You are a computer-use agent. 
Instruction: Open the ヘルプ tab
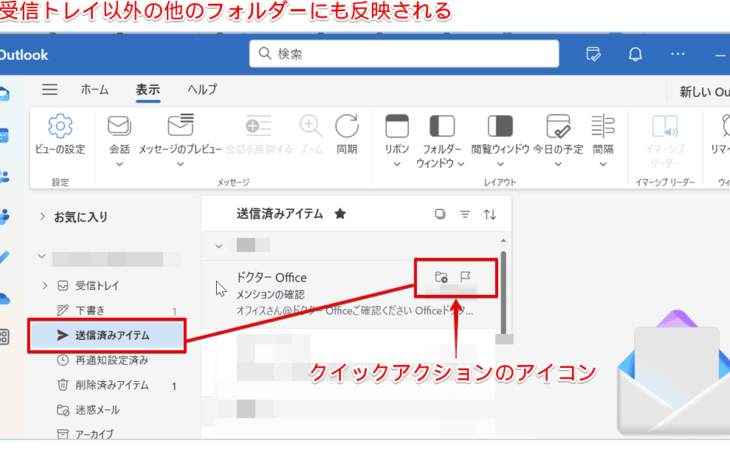202,90
